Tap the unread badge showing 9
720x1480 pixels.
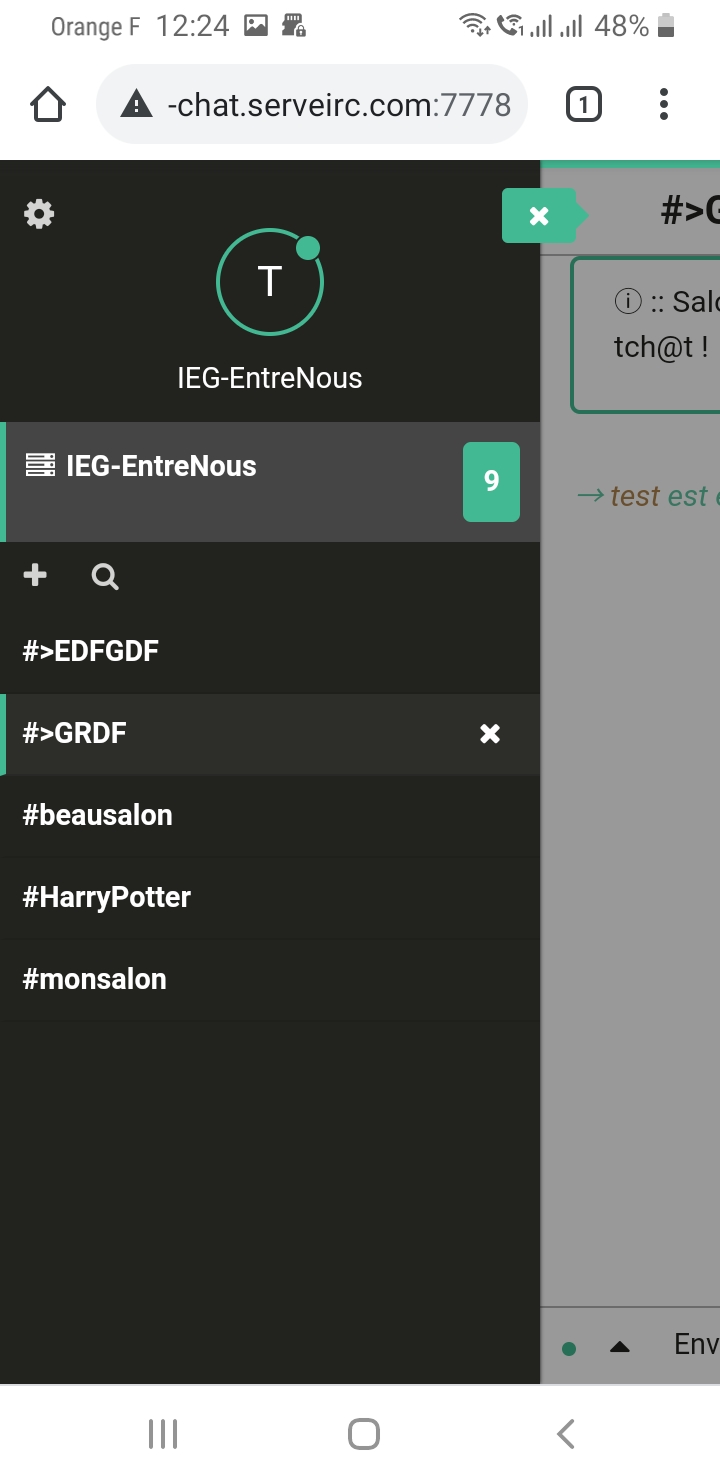click(491, 481)
